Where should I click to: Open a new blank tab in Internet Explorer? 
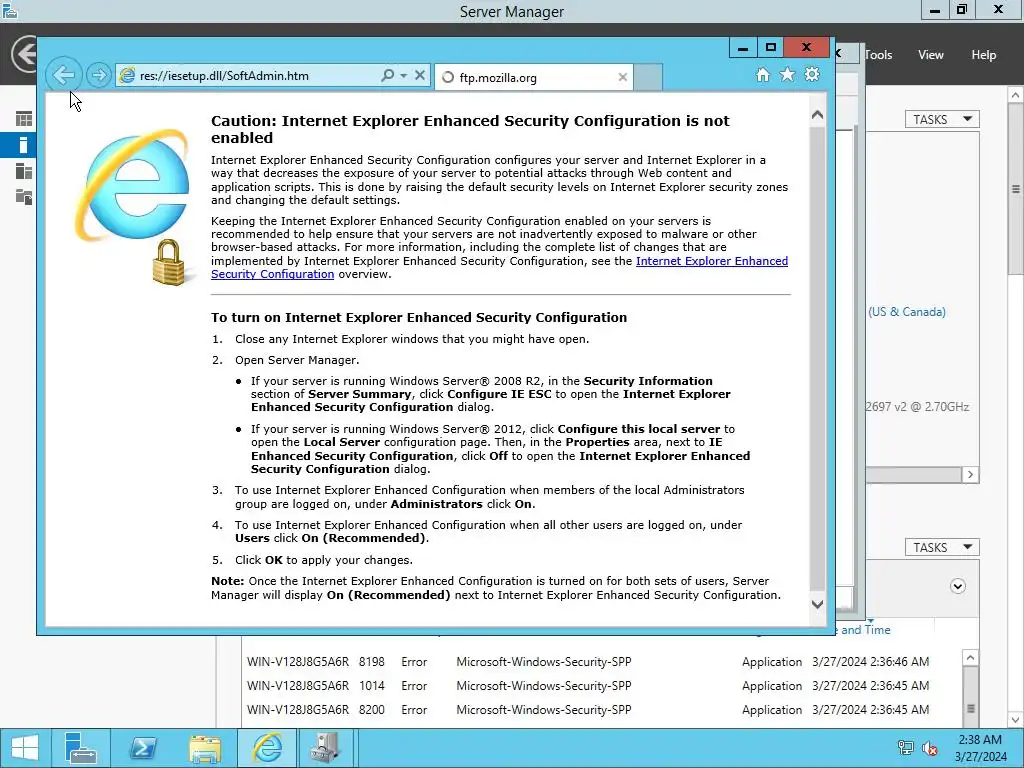648,77
